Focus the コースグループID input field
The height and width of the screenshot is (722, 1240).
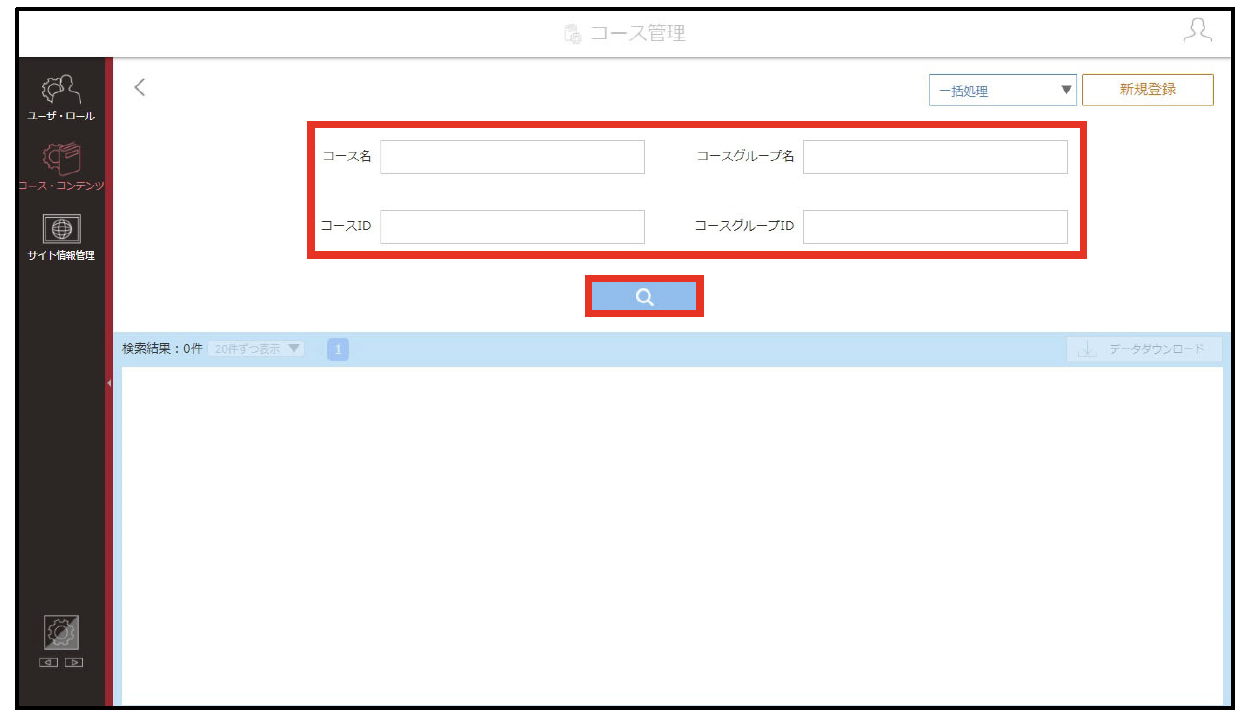click(935, 227)
